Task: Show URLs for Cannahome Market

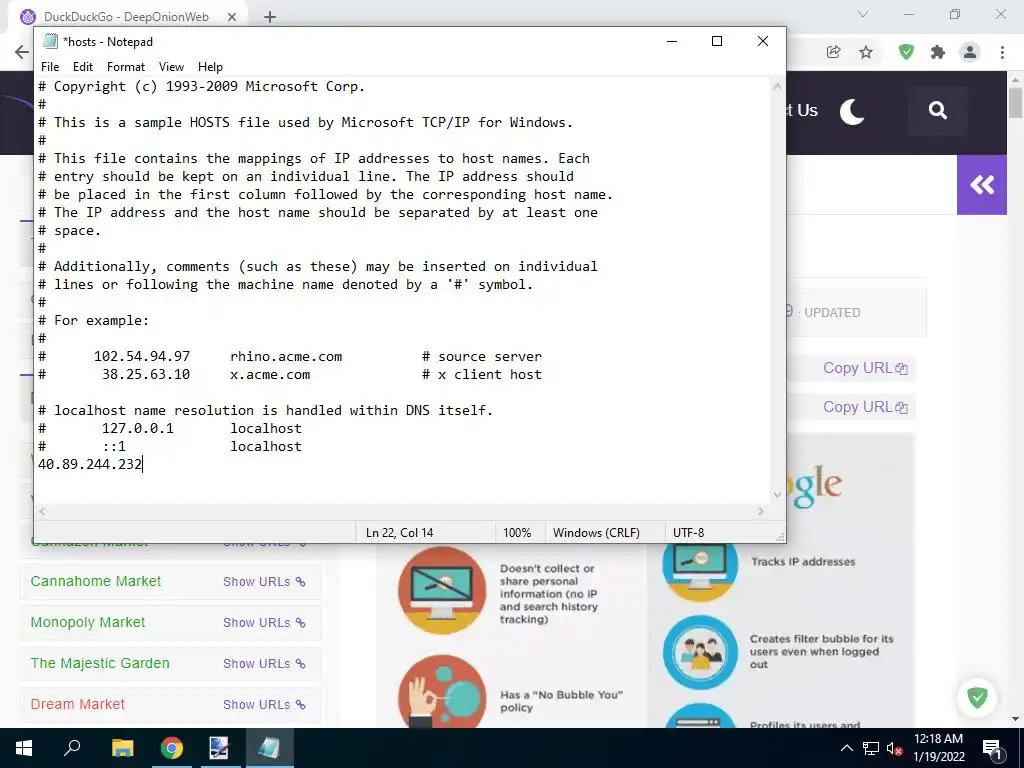Action: [264, 582]
